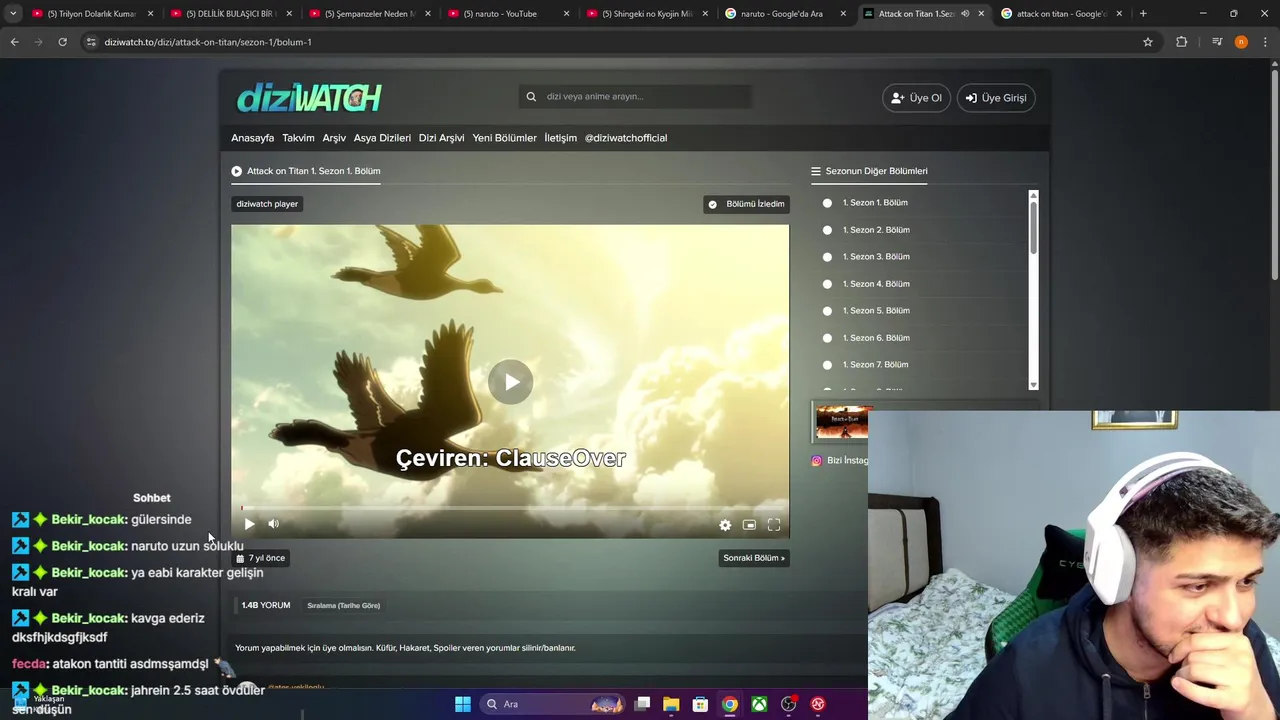The width and height of the screenshot is (1280, 720).
Task: Open episode 1. Sezon 7. Bölüm
Action: tap(876, 365)
